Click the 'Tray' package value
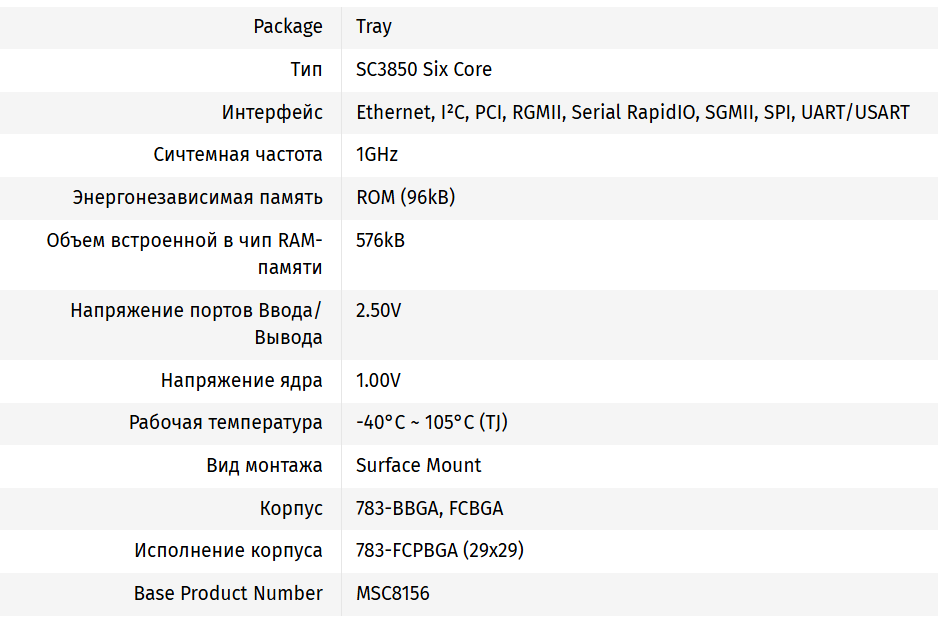Viewport: 938px width, 640px height. [374, 27]
